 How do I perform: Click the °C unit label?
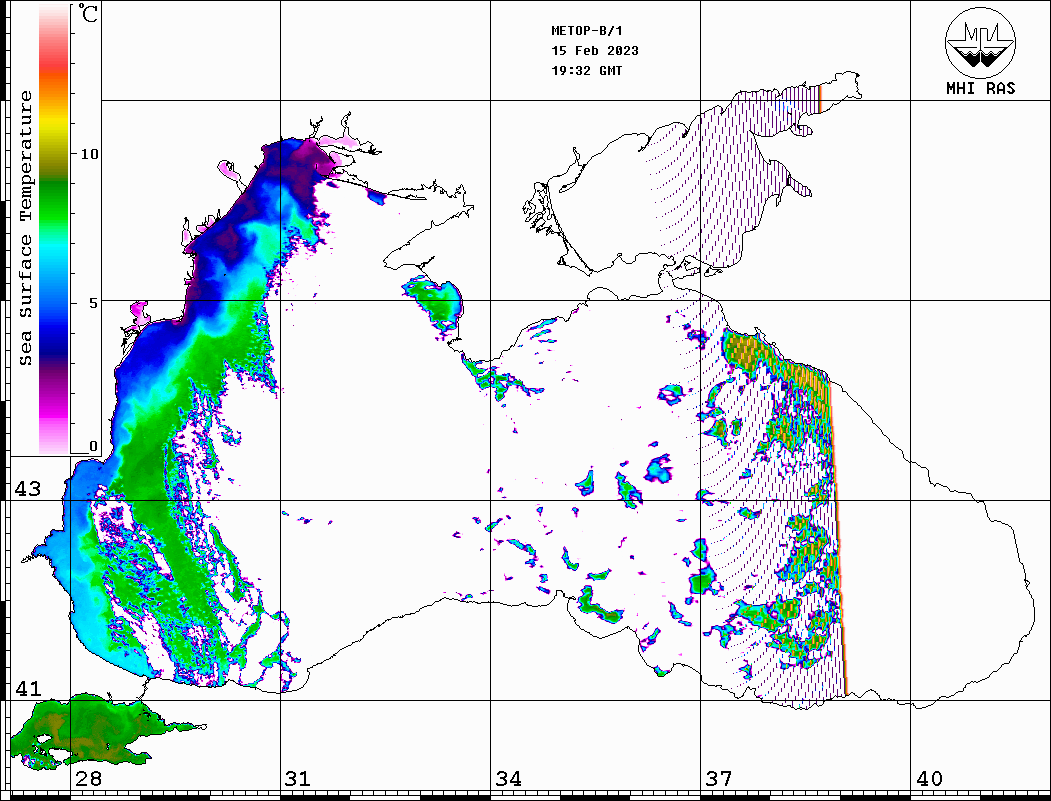coord(88,13)
